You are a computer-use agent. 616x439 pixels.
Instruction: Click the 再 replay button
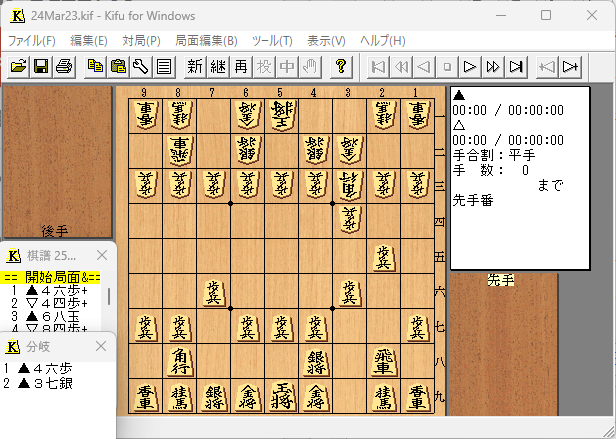pos(241,66)
